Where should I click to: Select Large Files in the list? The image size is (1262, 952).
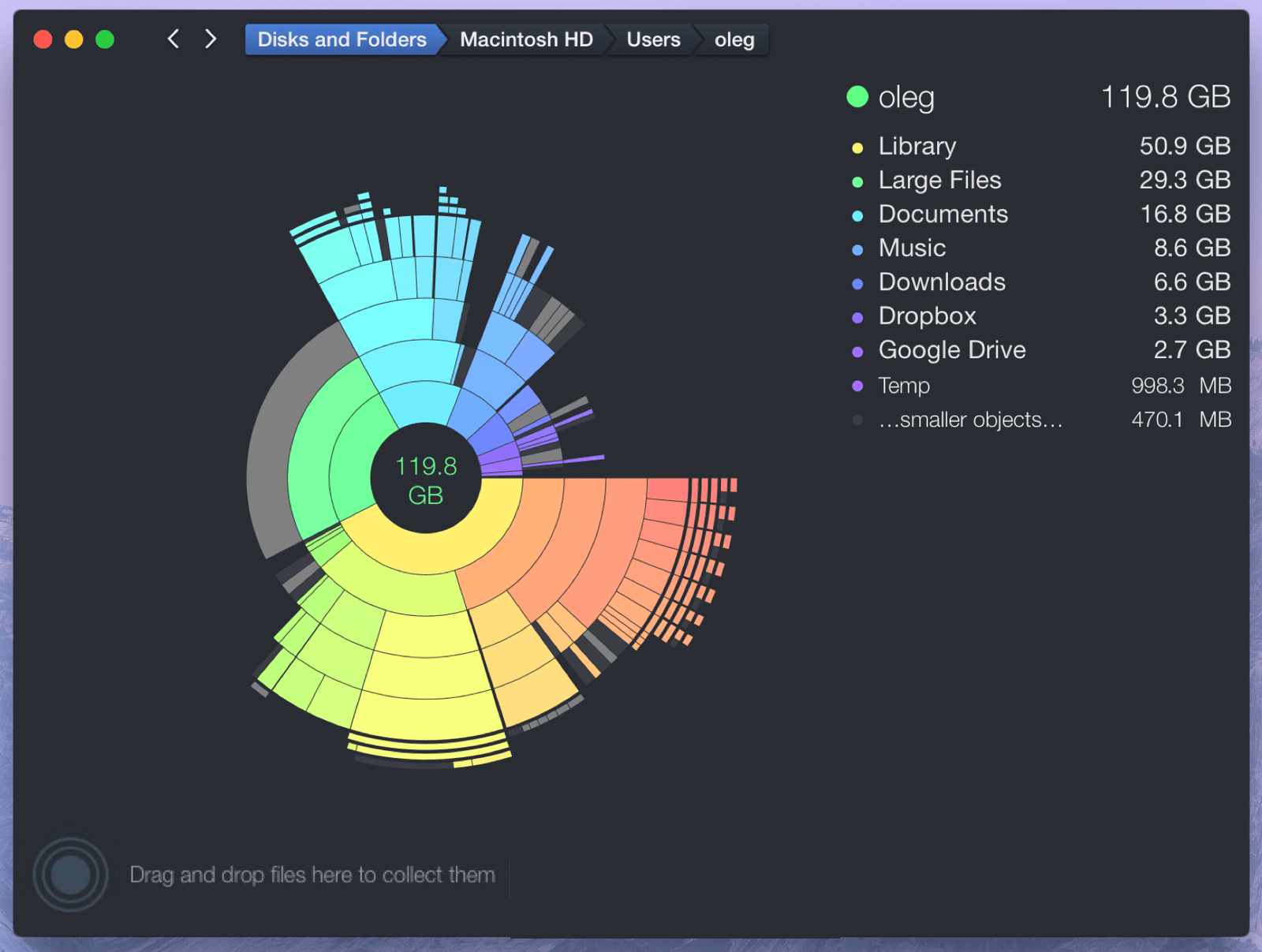coord(939,180)
